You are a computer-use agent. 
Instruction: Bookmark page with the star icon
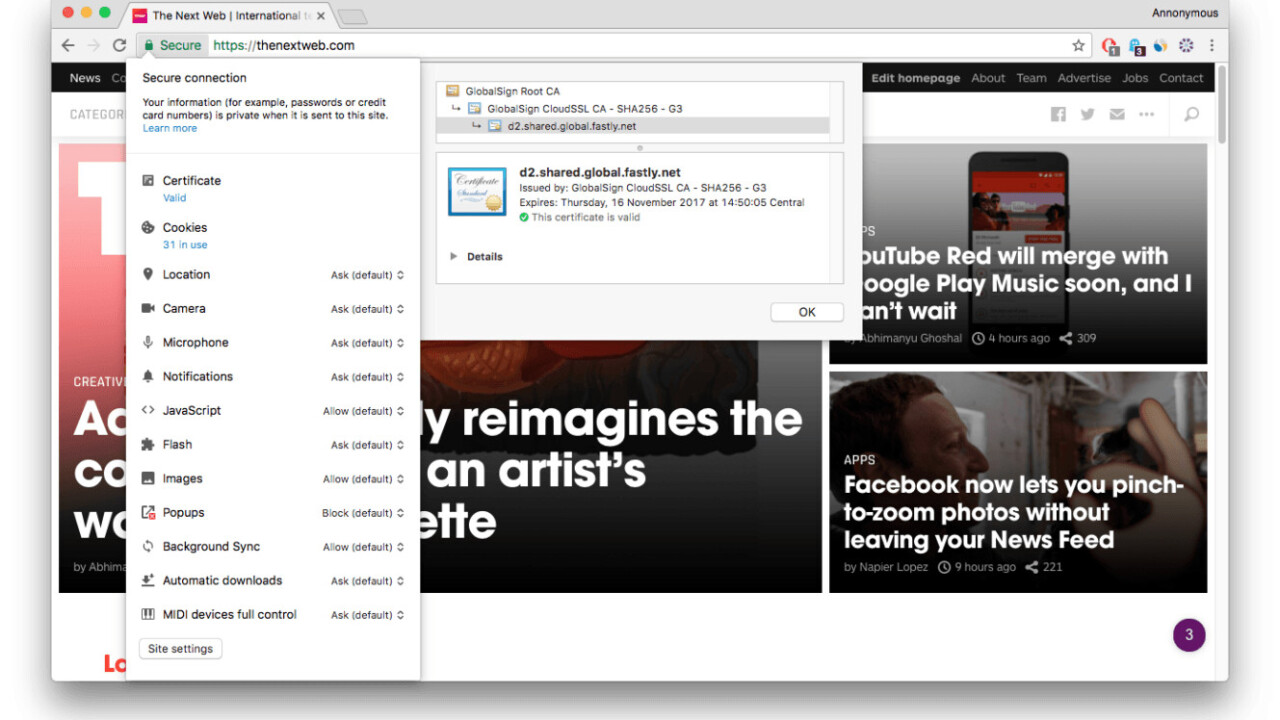pyautogui.click(x=1078, y=45)
